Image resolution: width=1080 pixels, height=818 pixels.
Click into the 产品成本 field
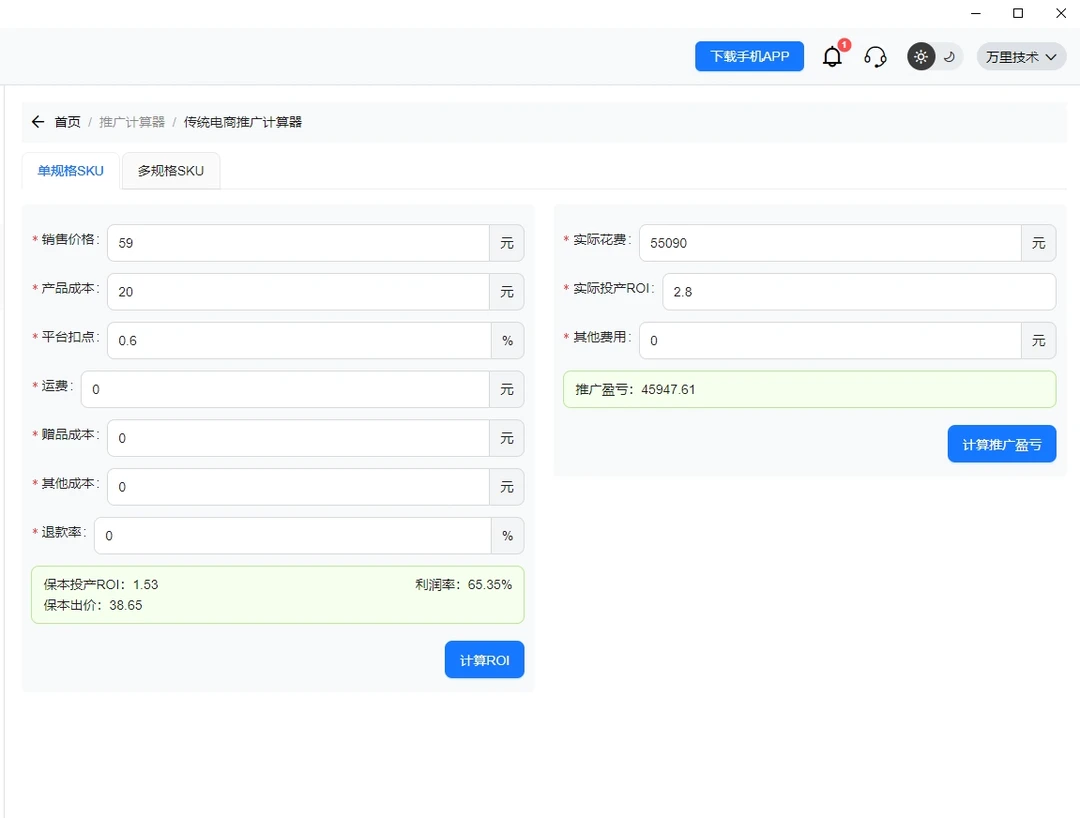click(298, 292)
